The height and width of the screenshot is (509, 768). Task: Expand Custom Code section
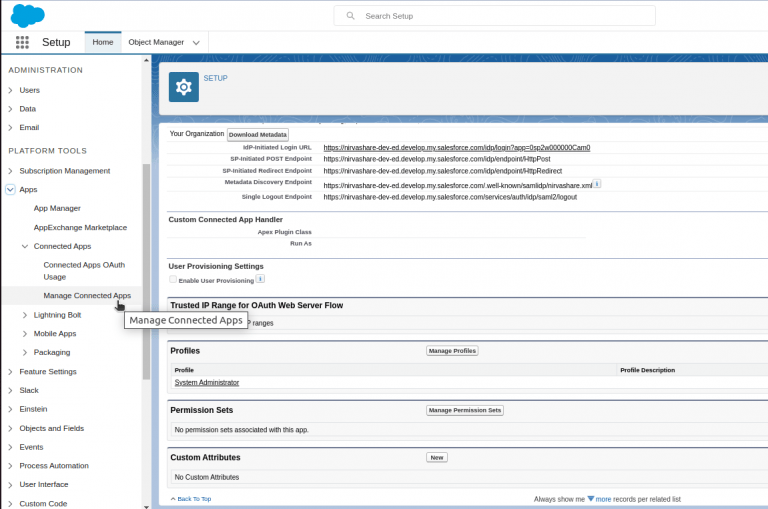[x=10, y=504]
